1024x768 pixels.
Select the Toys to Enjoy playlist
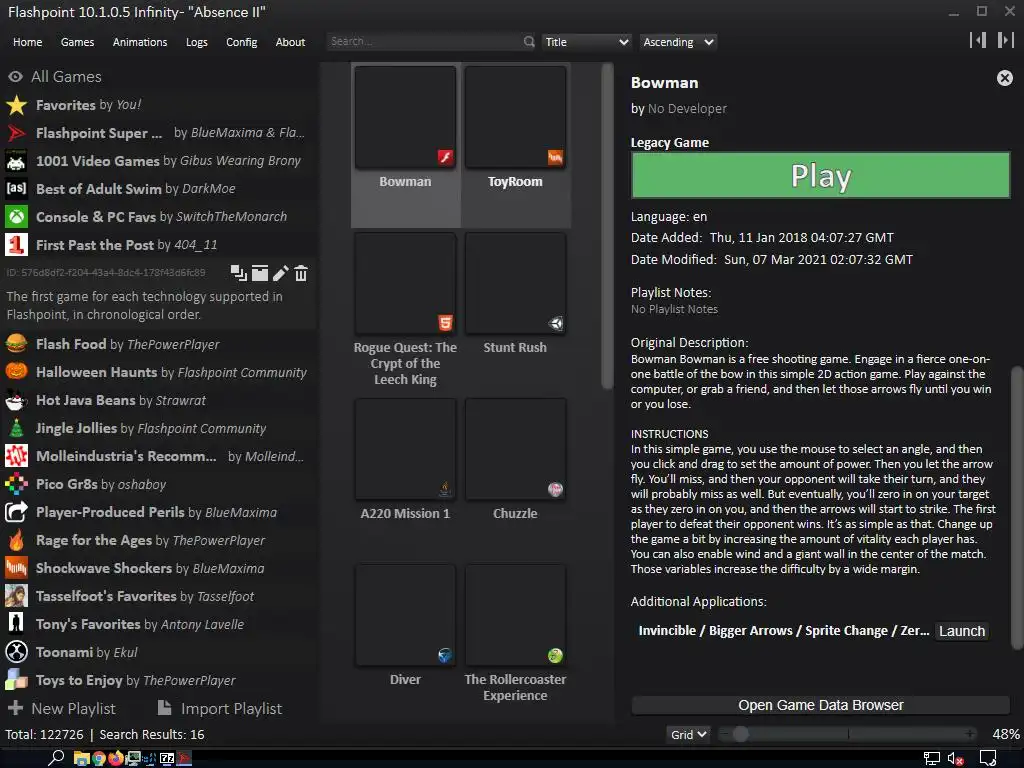(x=157, y=680)
